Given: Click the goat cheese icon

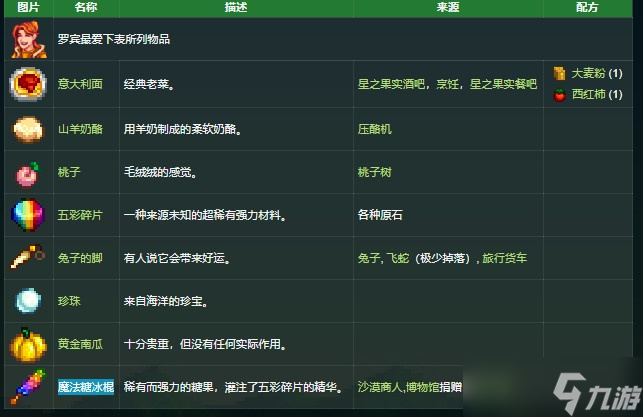Looking at the screenshot, I should (28, 130).
